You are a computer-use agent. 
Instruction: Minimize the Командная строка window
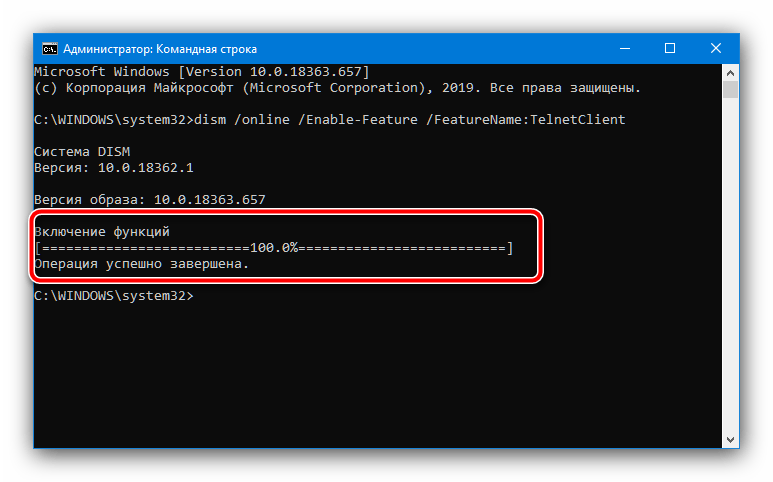point(625,48)
